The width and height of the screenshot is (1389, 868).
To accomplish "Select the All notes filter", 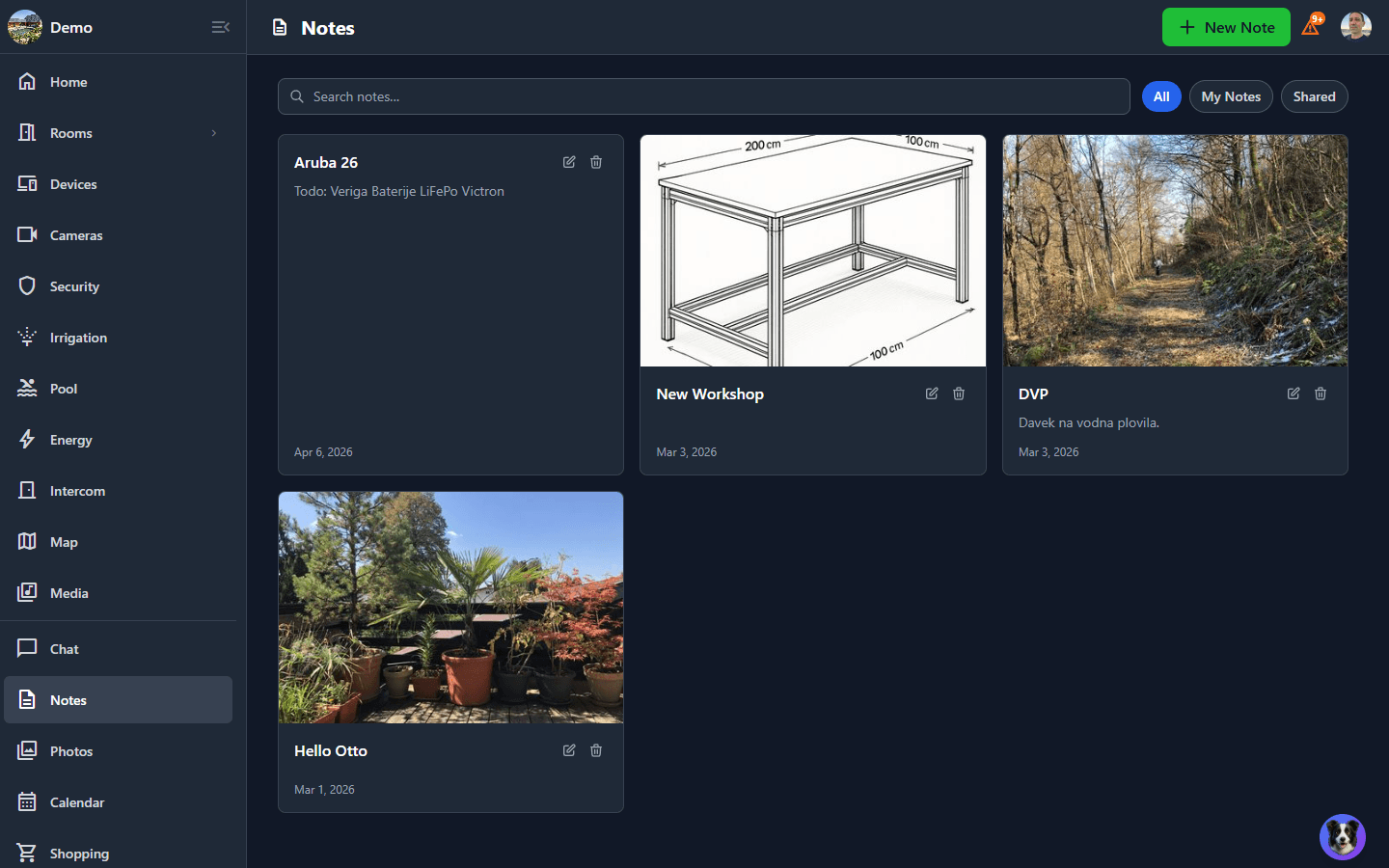I will pyautogui.click(x=1161, y=96).
